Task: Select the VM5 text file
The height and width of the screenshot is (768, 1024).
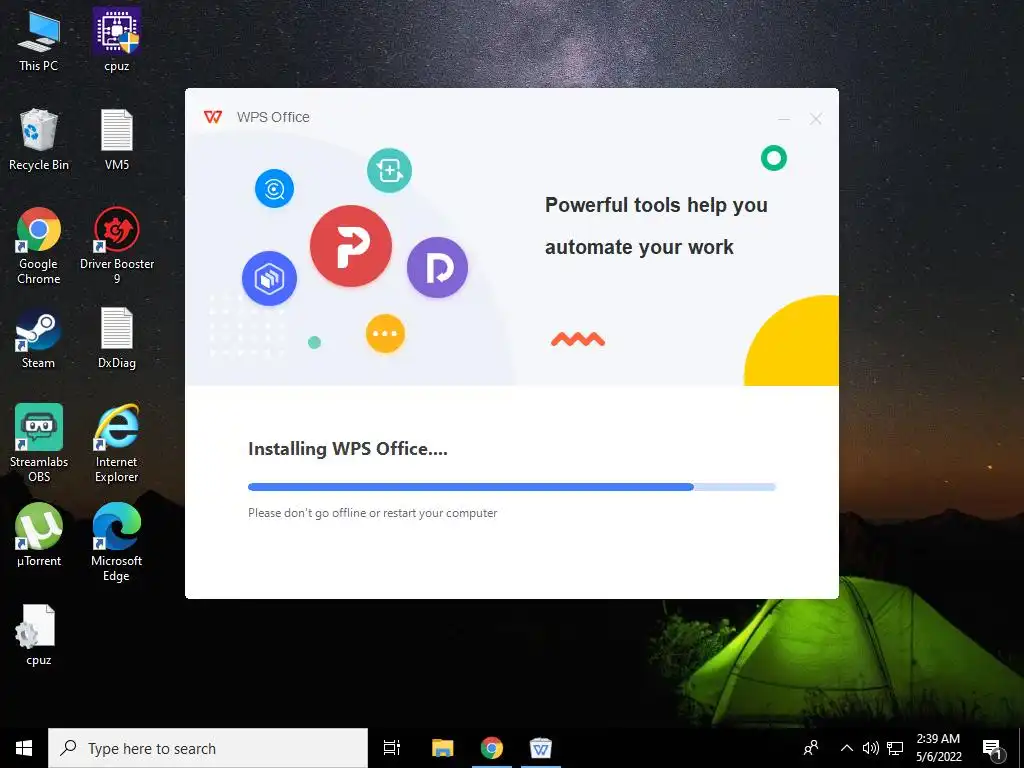Action: coord(117,140)
